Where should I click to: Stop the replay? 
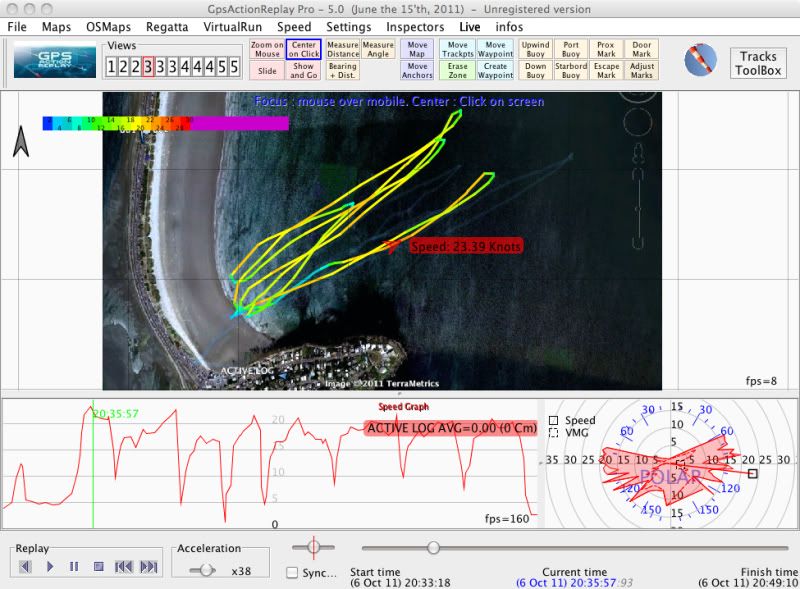[x=99, y=567]
